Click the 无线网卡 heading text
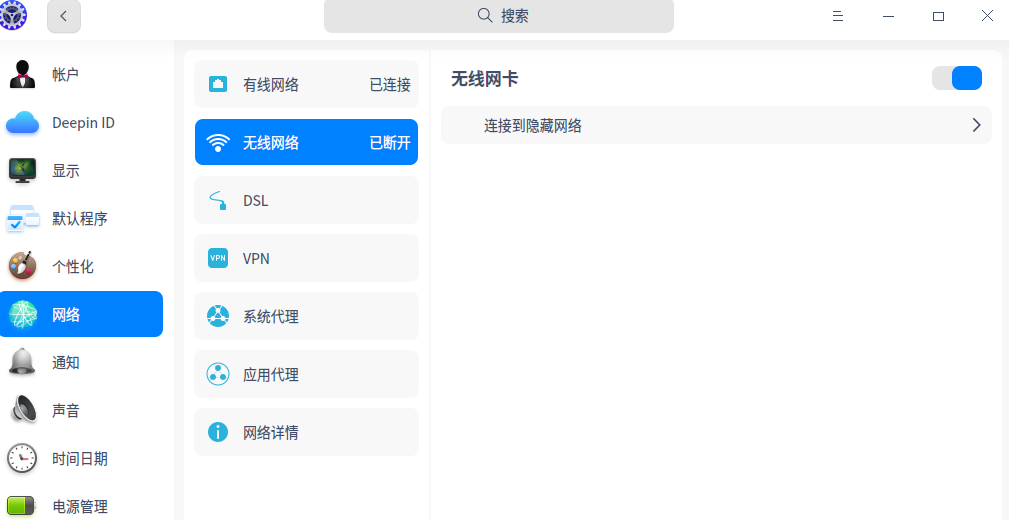The image size is (1009, 520). pyautogui.click(x=485, y=79)
